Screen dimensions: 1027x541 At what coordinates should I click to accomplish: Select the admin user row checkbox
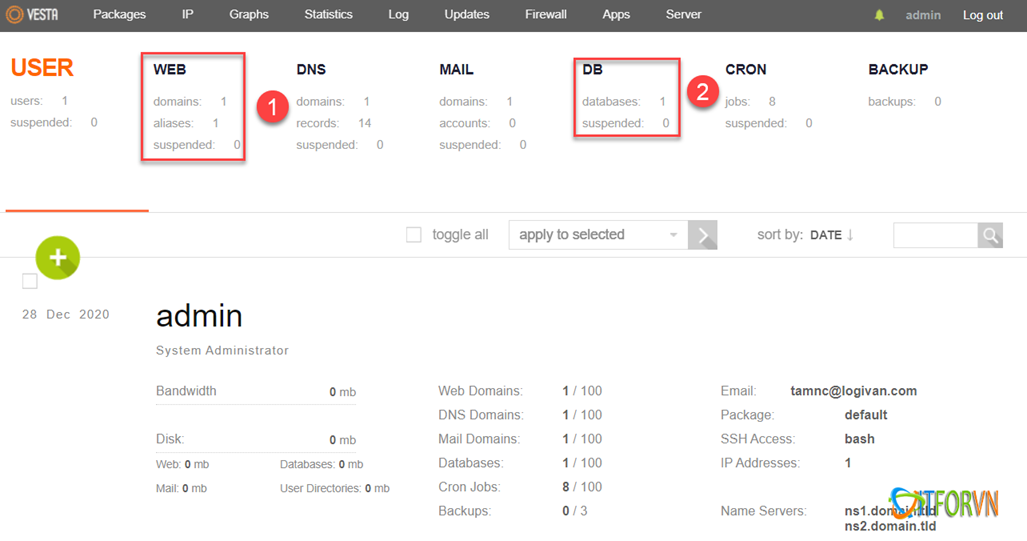tap(30, 281)
